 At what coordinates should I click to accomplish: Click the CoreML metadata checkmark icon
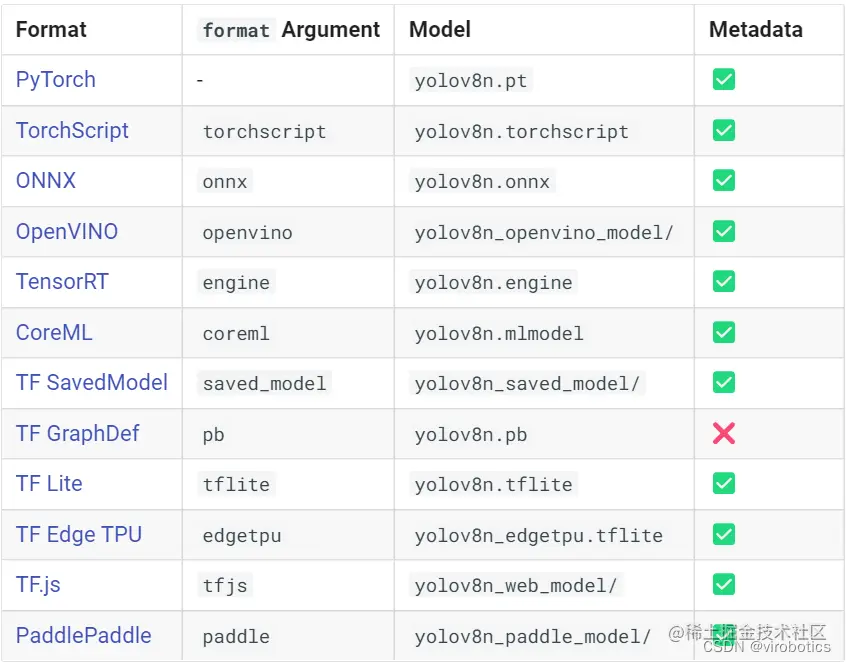pyautogui.click(x=724, y=333)
